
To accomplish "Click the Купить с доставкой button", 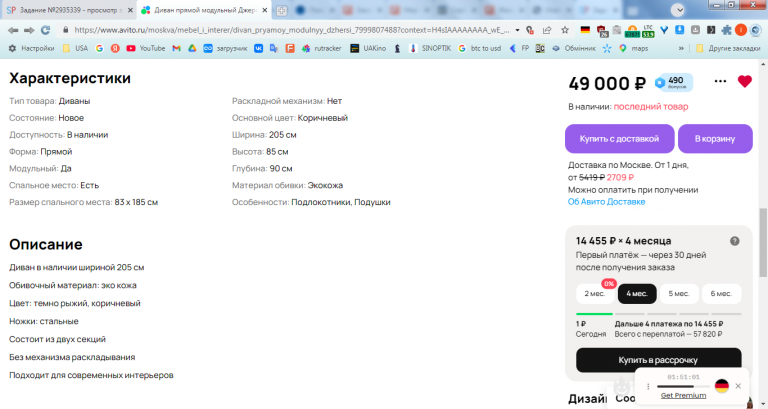I will pos(620,139).
